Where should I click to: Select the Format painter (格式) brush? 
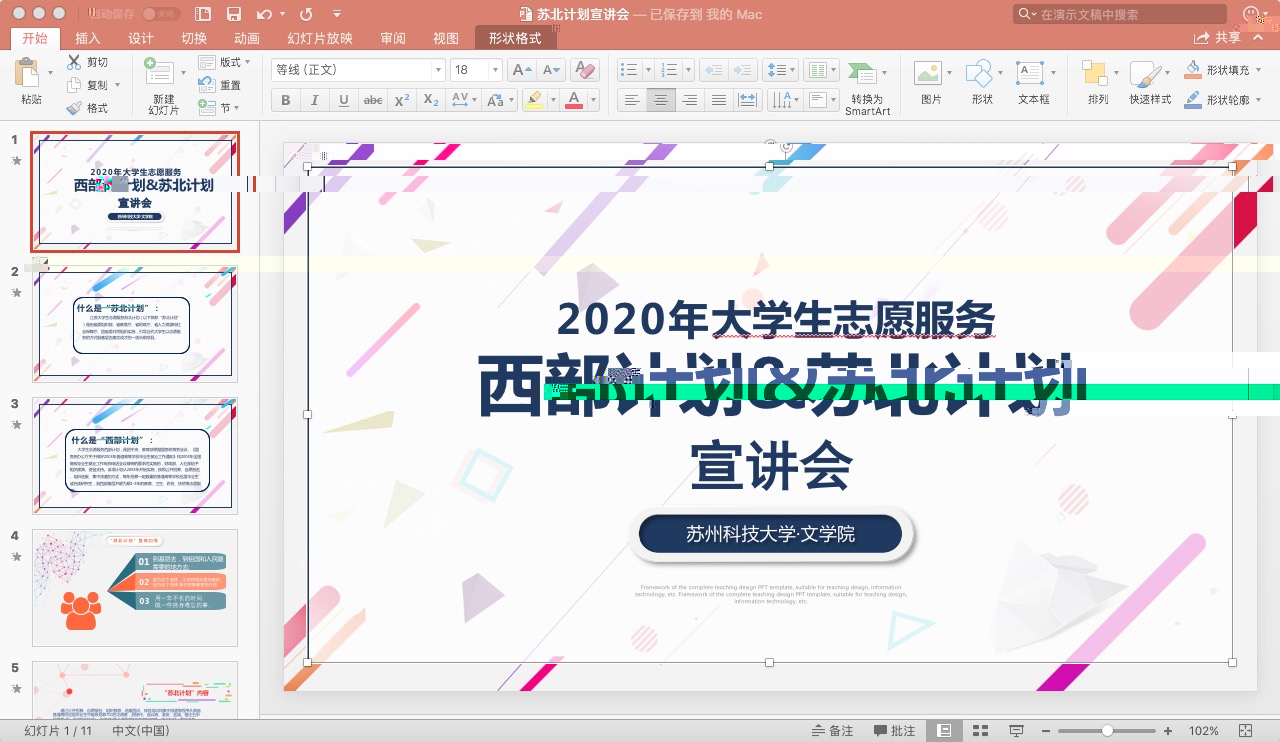click(74, 108)
